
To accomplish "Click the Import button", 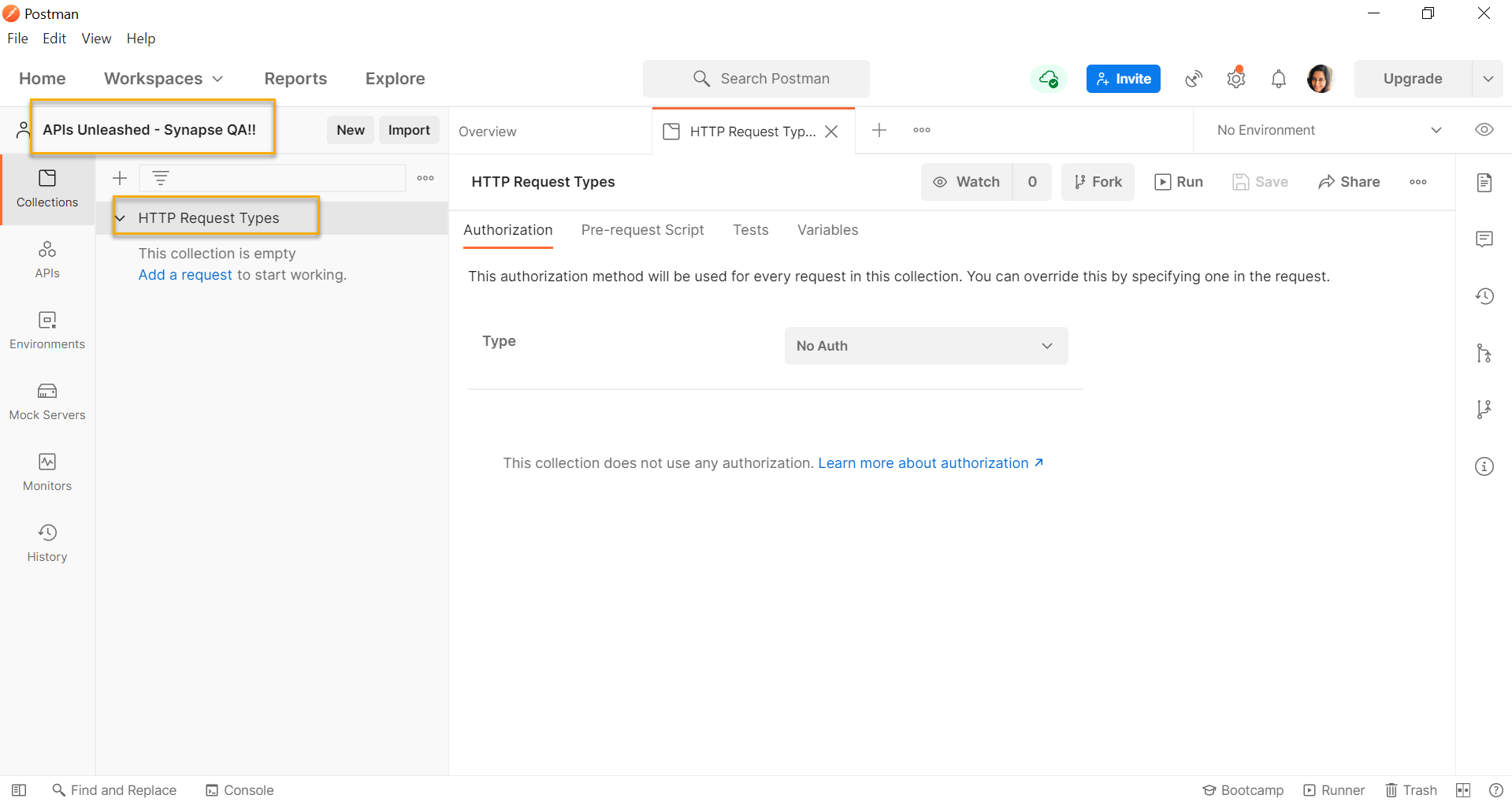I will pyautogui.click(x=409, y=130).
